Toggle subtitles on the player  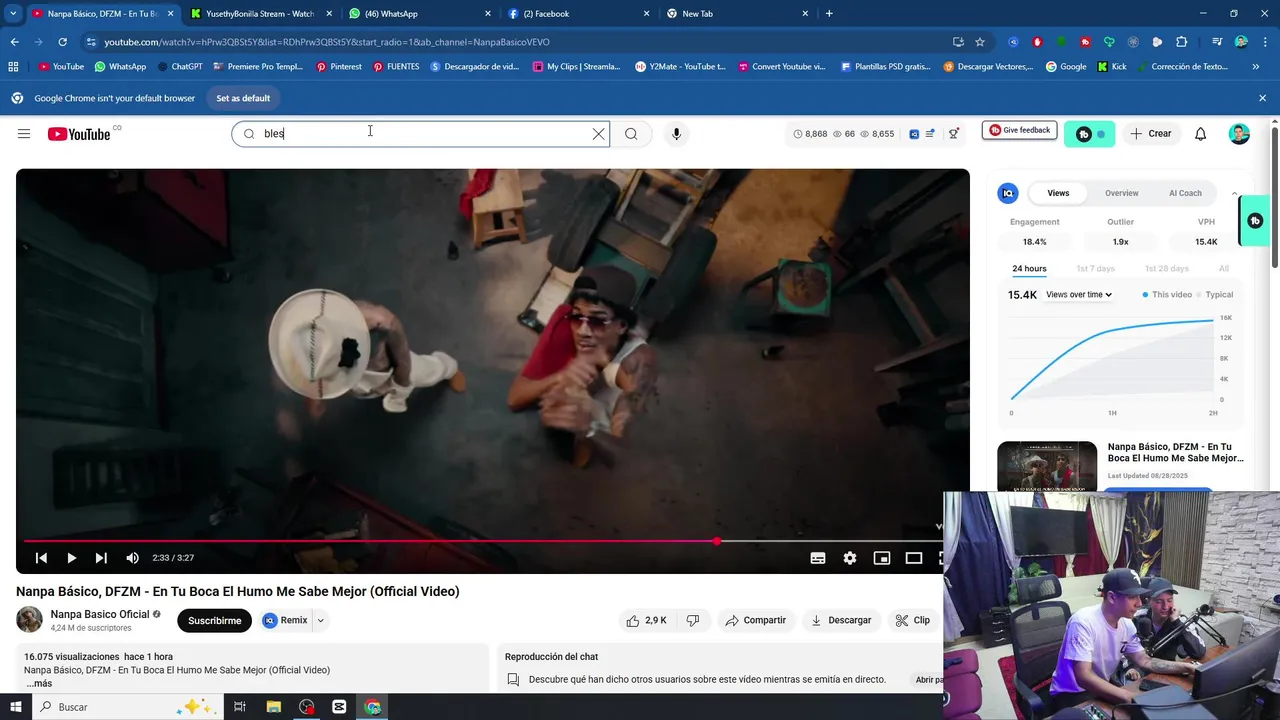[818, 558]
